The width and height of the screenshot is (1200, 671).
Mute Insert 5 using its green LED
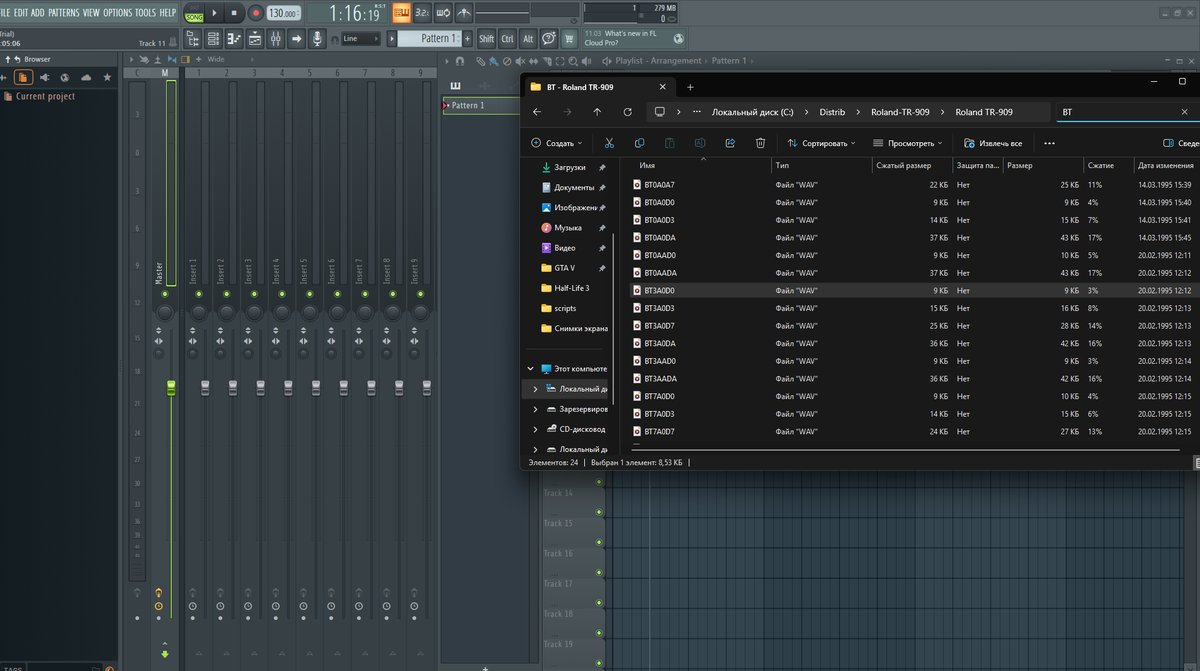click(309, 294)
